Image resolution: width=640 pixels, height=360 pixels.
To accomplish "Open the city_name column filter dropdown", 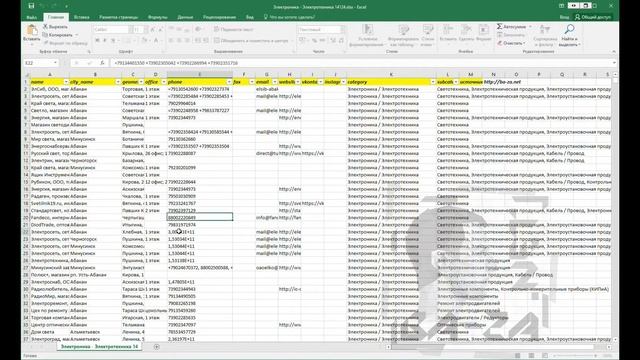I will (118, 82).
